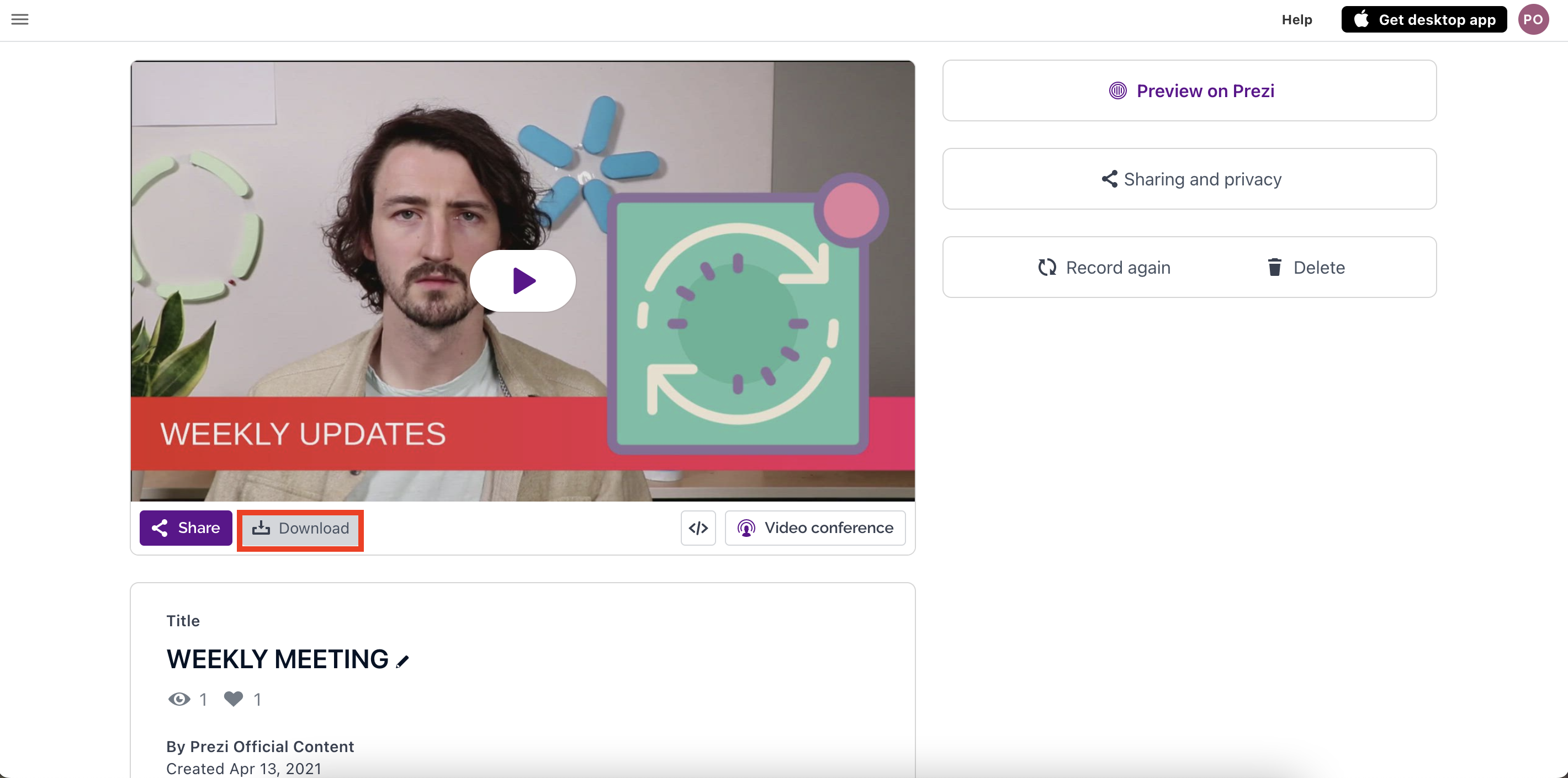Screen dimensions: 1568x778
Task: Click the Apple logo on desktop app button
Action: (1361, 19)
